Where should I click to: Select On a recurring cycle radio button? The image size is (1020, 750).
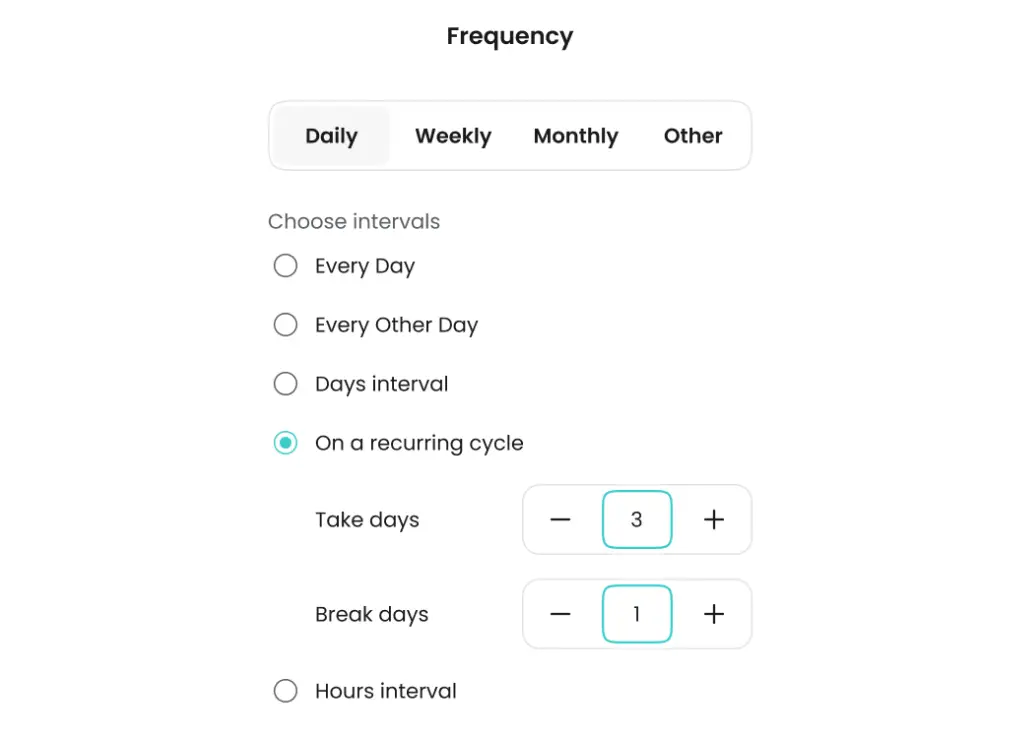click(286, 443)
